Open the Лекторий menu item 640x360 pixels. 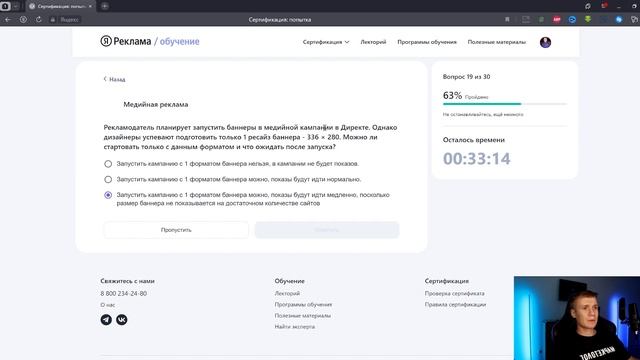(x=373, y=42)
